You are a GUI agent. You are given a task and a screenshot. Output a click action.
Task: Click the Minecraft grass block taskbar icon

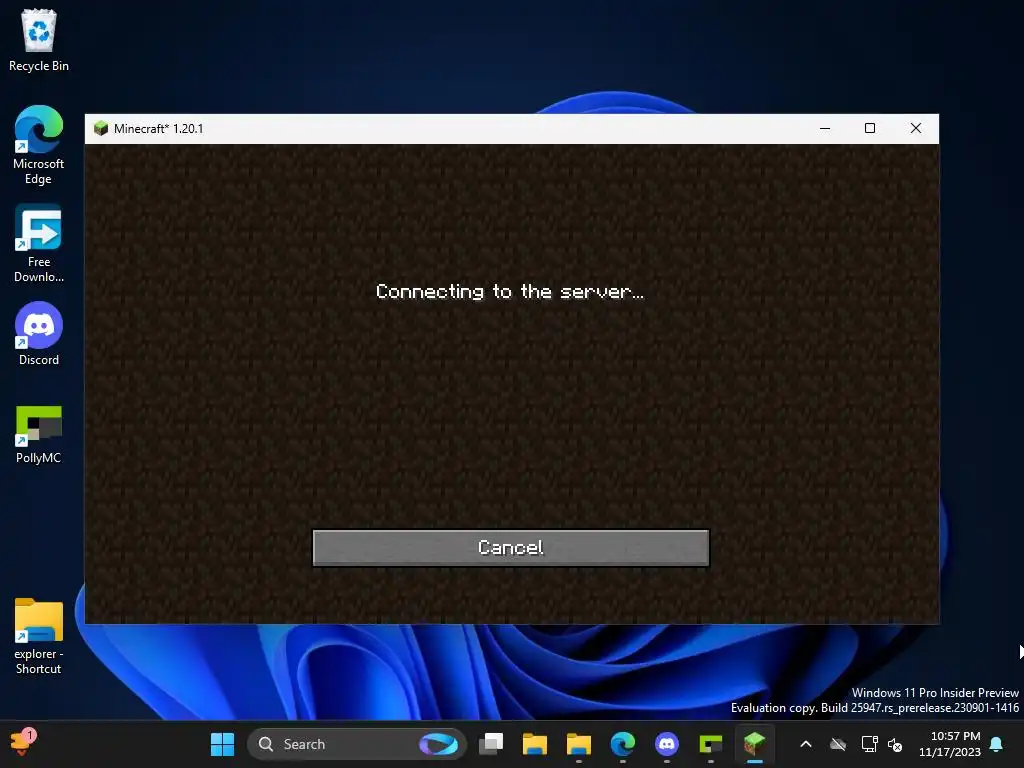(x=754, y=744)
